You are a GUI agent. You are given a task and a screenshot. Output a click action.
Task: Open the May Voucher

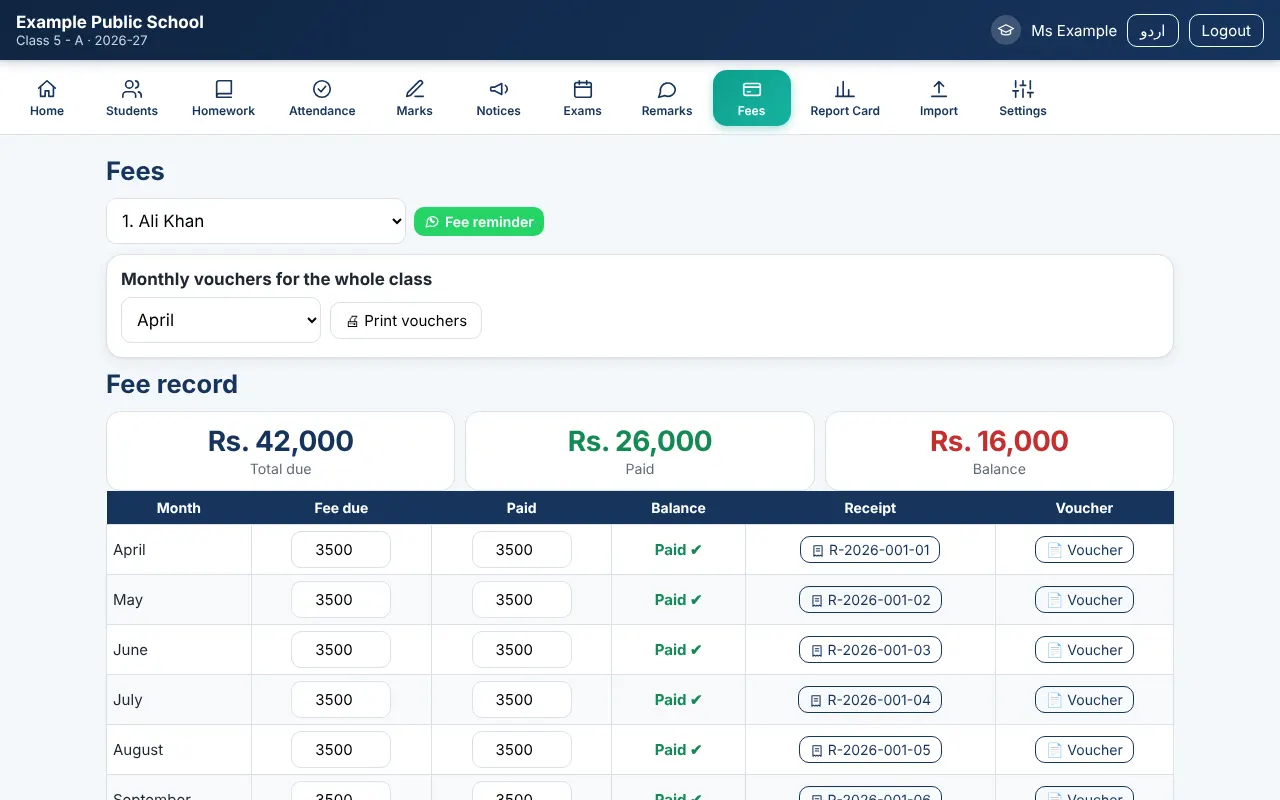pos(1084,600)
